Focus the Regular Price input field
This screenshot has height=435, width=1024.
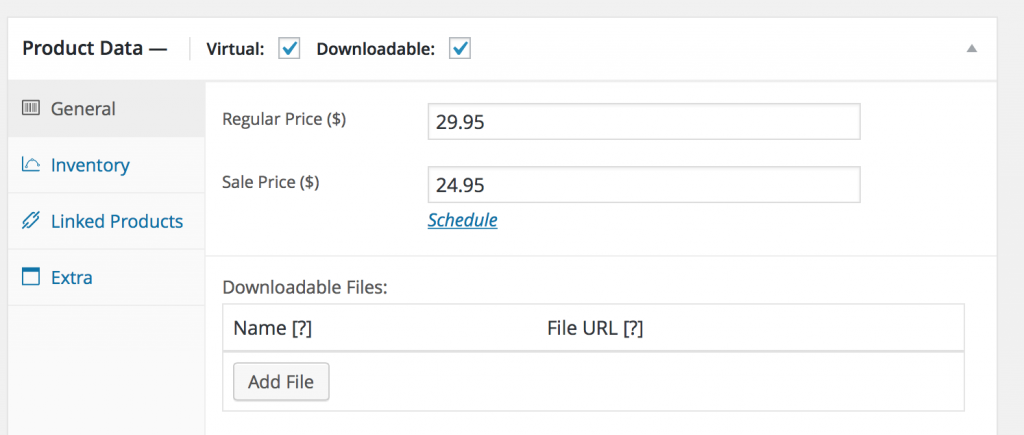click(644, 121)
